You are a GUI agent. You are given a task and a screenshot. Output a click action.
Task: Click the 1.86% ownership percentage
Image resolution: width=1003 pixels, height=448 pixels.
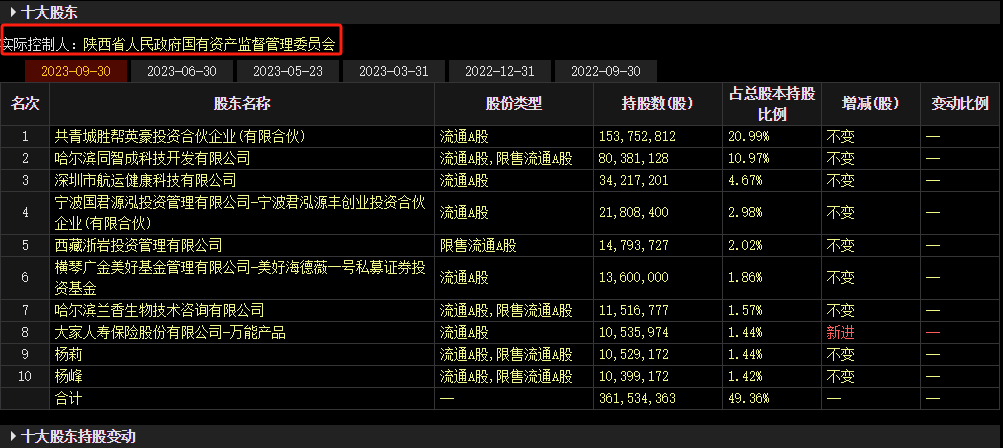coord(745,278)
